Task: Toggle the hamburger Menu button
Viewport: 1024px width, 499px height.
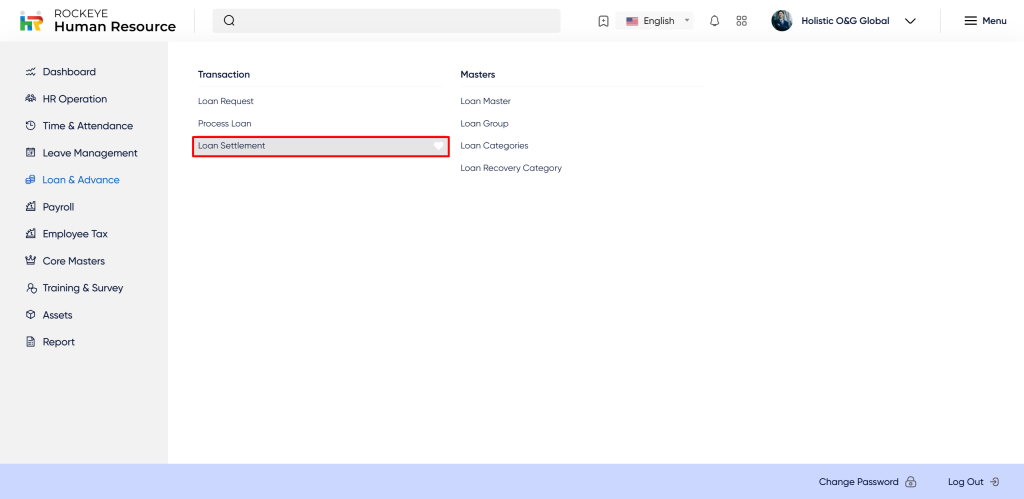Action: tap(985, 21)
